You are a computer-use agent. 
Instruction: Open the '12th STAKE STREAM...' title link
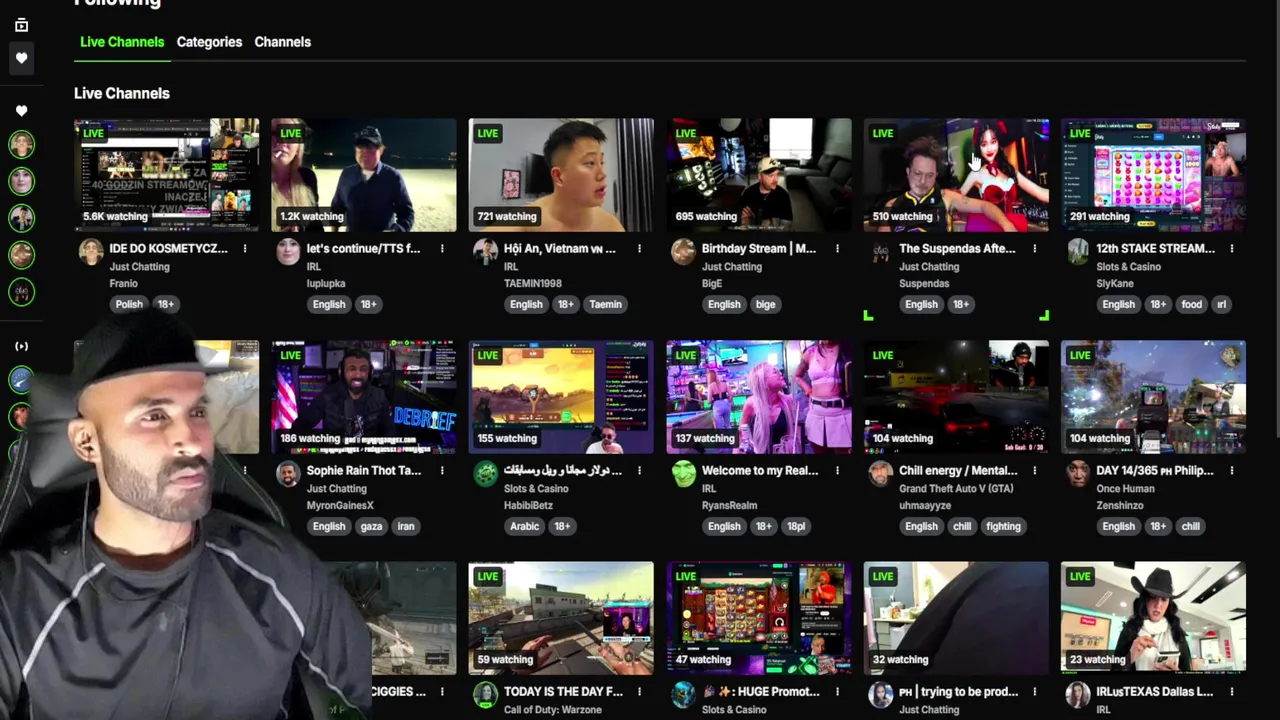click(1155, 248)
